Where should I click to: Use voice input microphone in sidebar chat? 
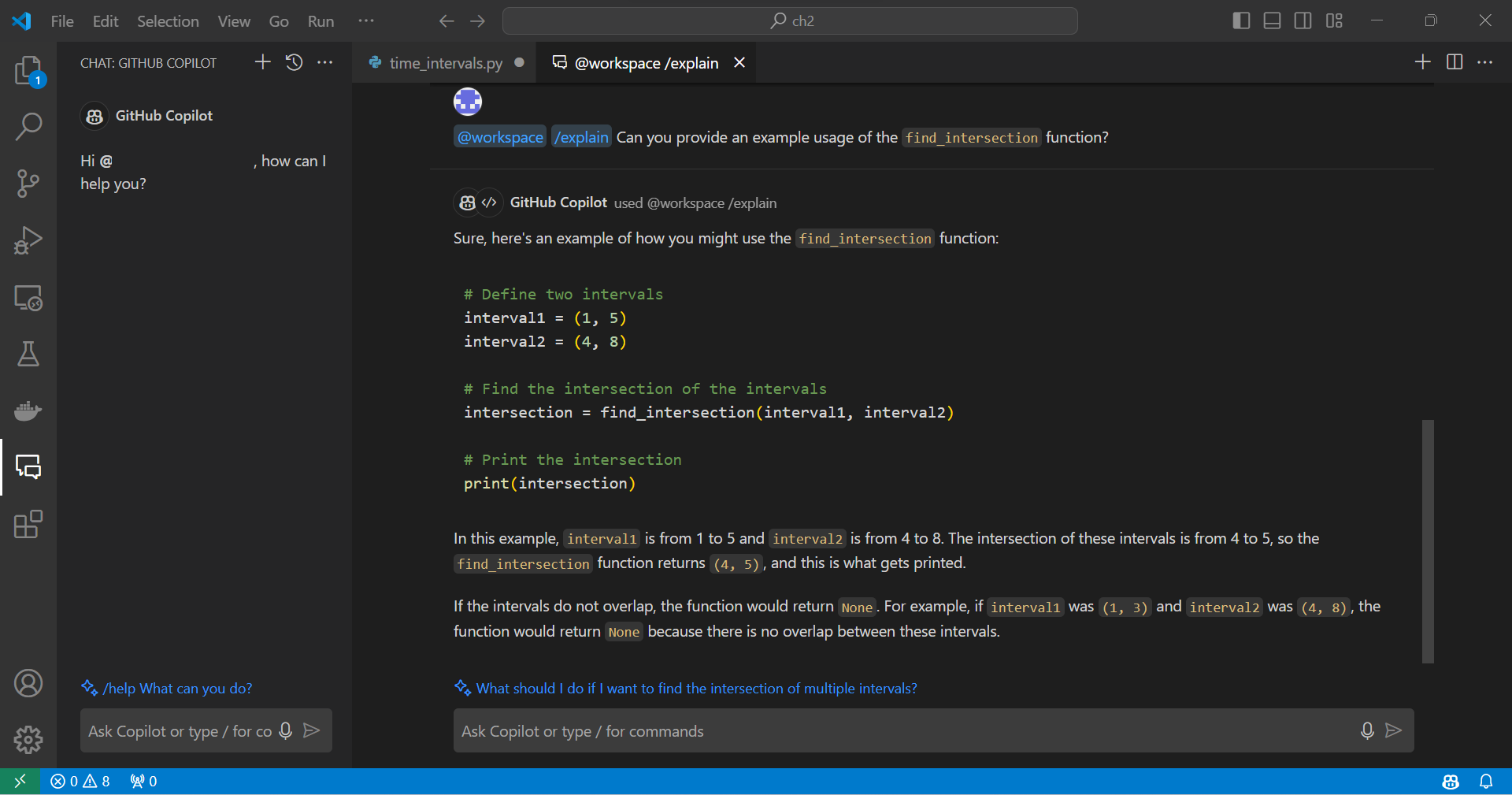pos(286,730)
